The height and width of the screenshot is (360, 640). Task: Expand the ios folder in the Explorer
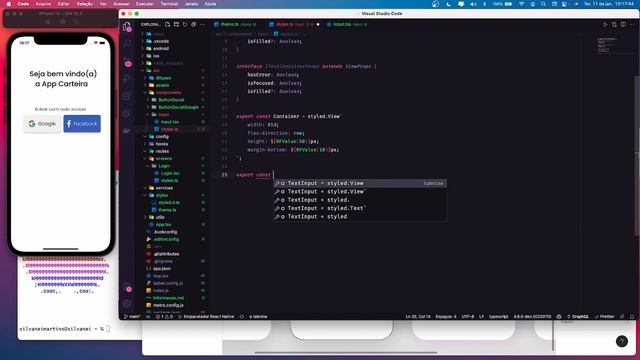(x=156, y=56)
